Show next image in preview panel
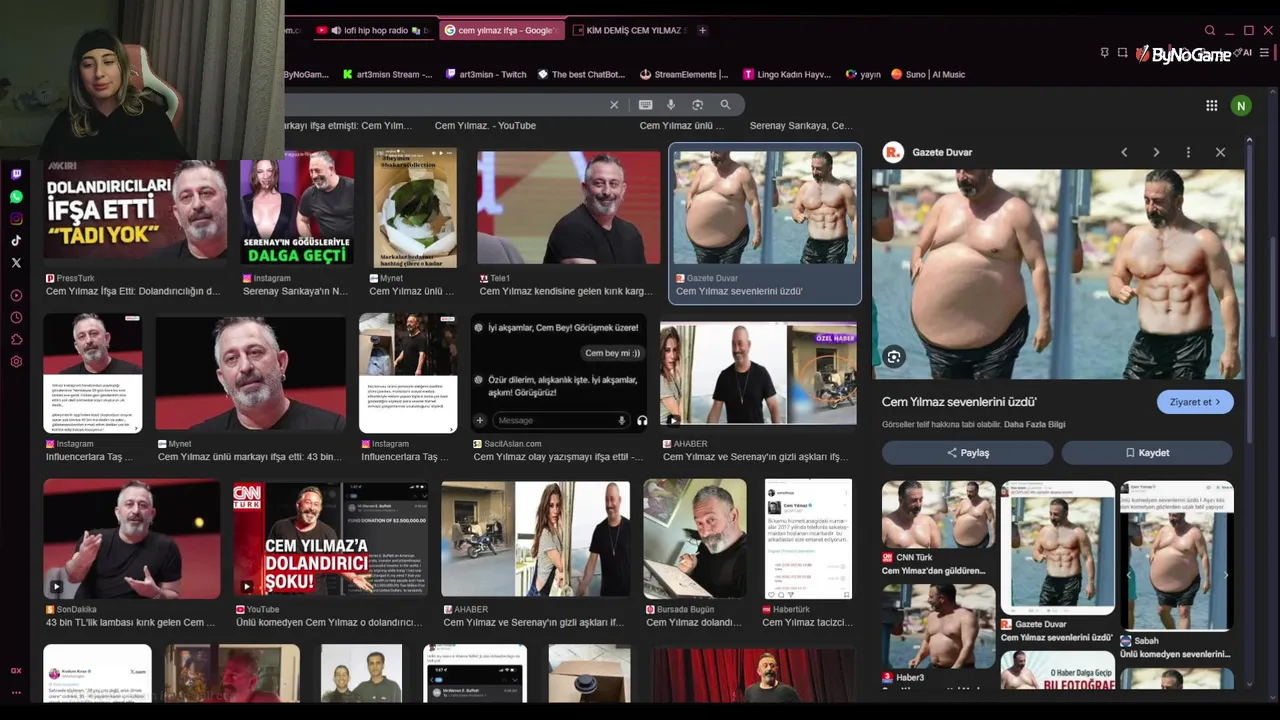This screenshot has width=1280, height=720. pos(1156,152)
